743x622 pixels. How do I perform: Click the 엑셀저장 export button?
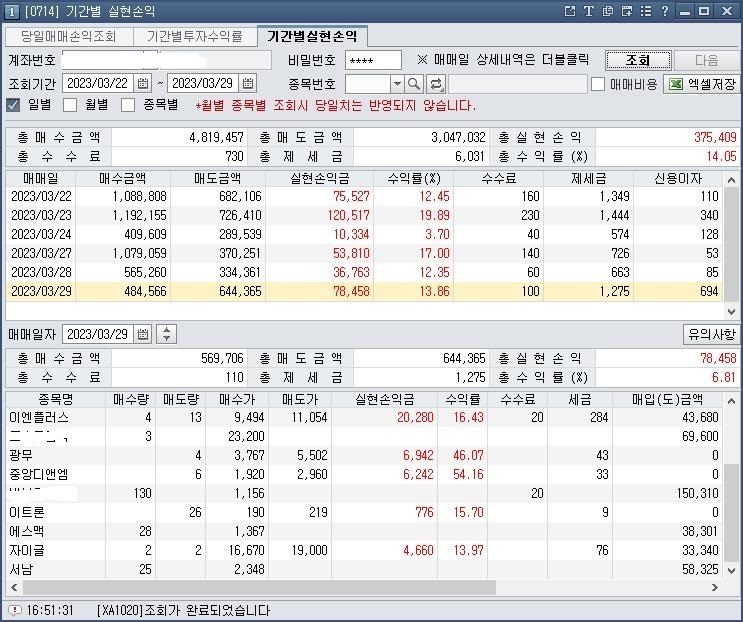[x=702, y=84]
